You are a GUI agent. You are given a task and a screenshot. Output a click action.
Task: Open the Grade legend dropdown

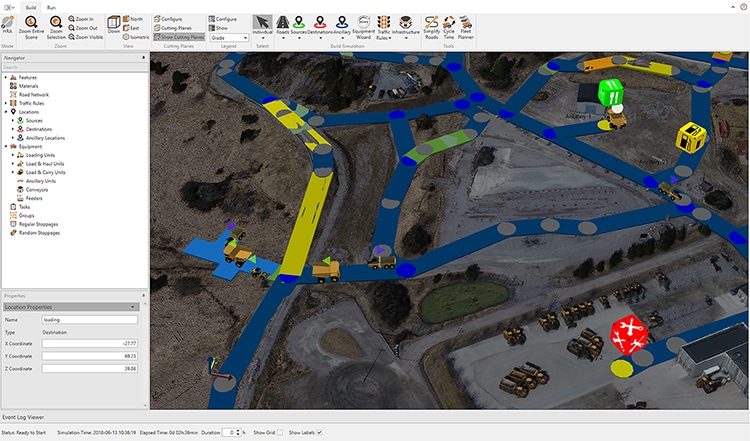[x=229, y=37]
